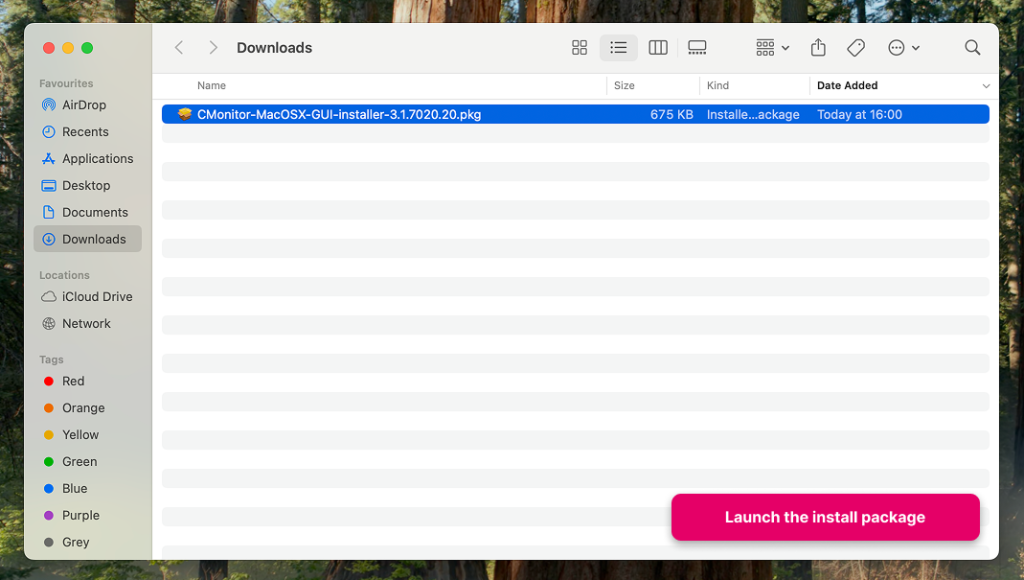Go back with the left chevron
The height and width of the screenshot is (580, 1024).
pyautogui.click(x=179, y=48)
